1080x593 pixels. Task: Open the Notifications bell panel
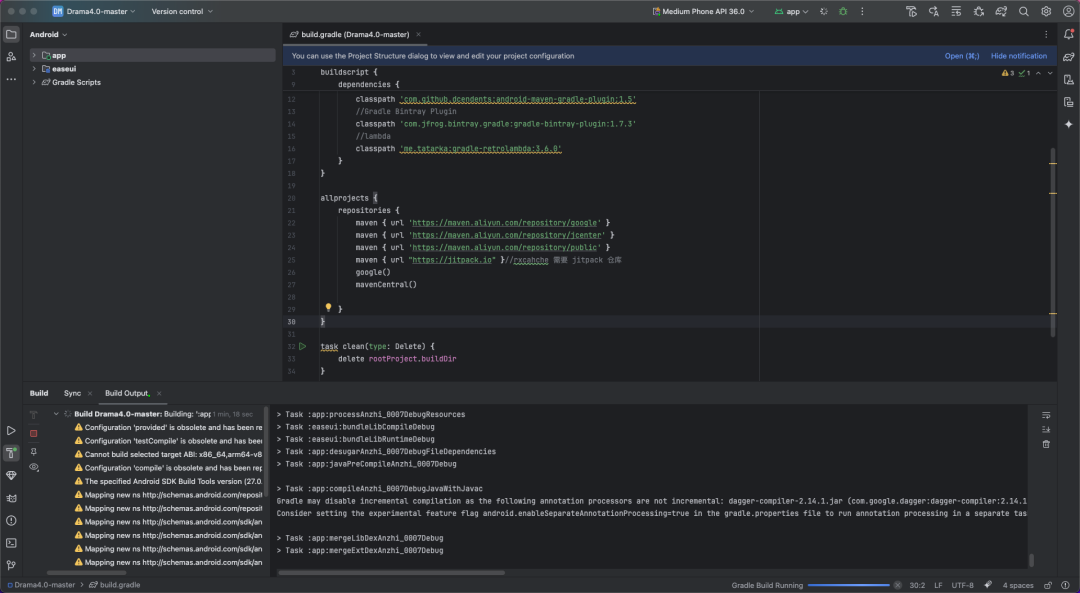point(1068,35)
